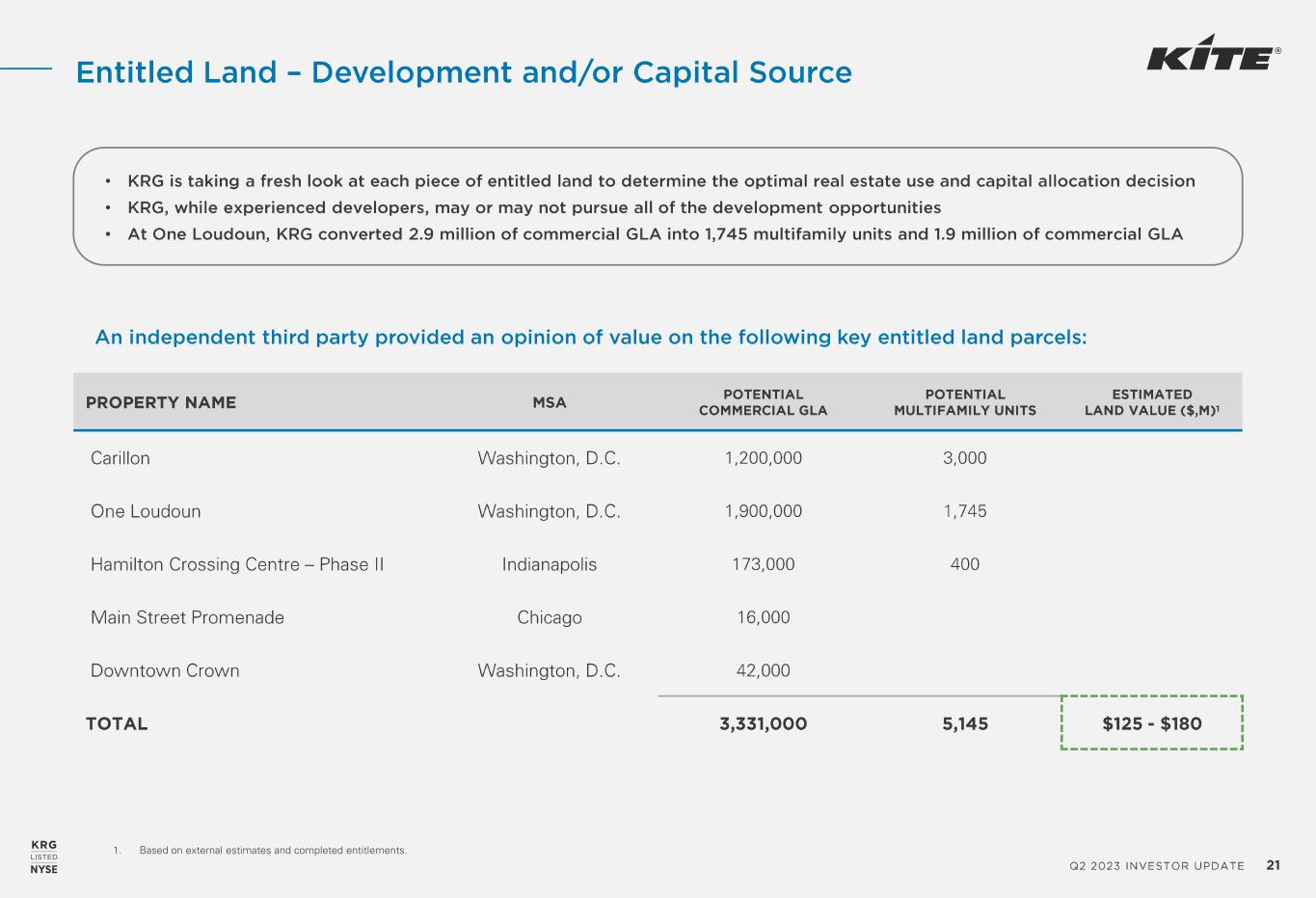The height and width of the screenshot is (898, 1316).
Task: Click the Estimated Land Value header
Action: (x=1151, y=402)
